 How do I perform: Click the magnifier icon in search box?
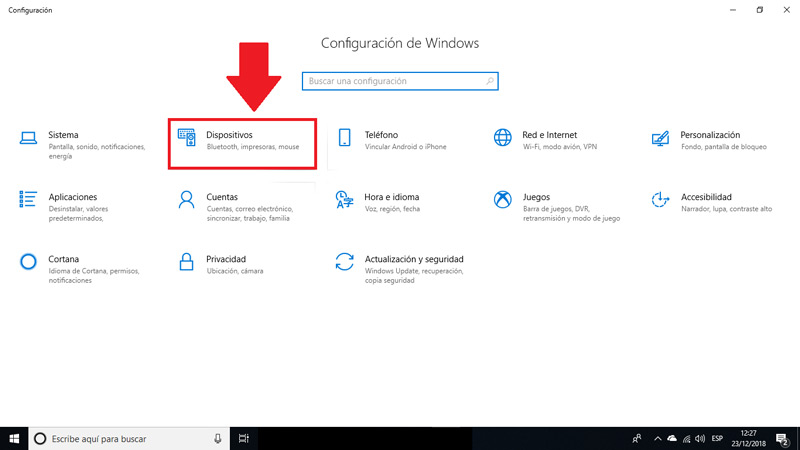(x=489, y=81)
